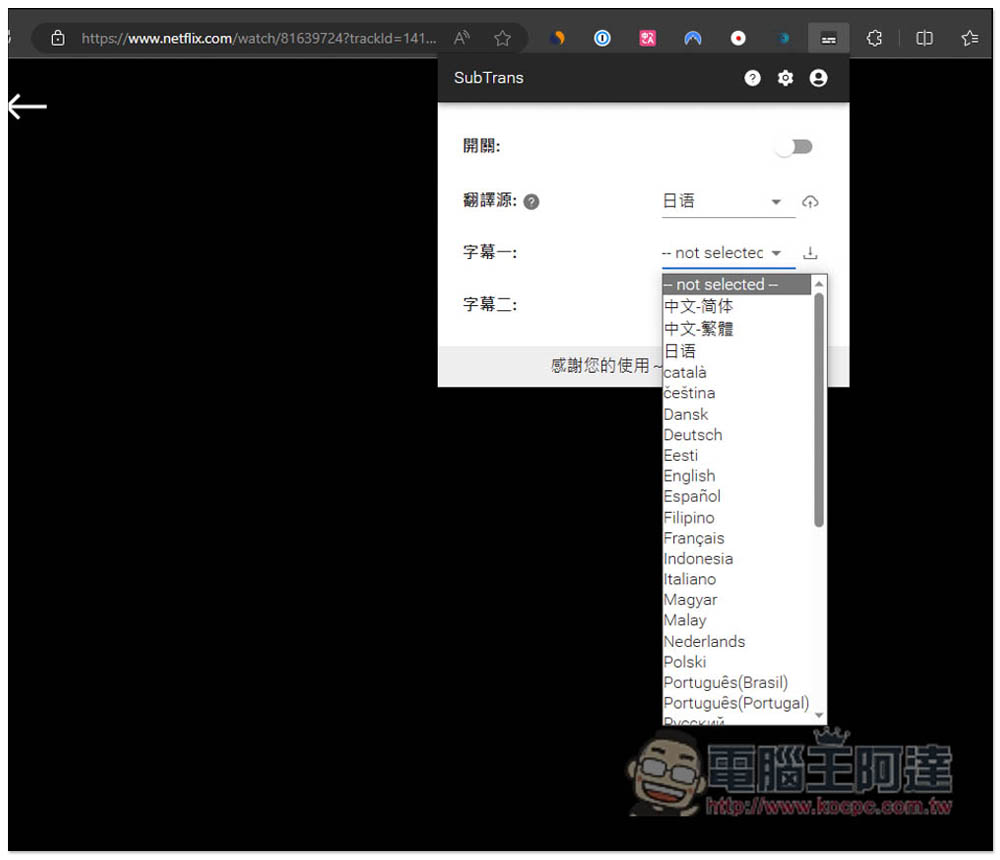
Task: Click the SubTrans extension icon in toolbar
Action: 828,39
